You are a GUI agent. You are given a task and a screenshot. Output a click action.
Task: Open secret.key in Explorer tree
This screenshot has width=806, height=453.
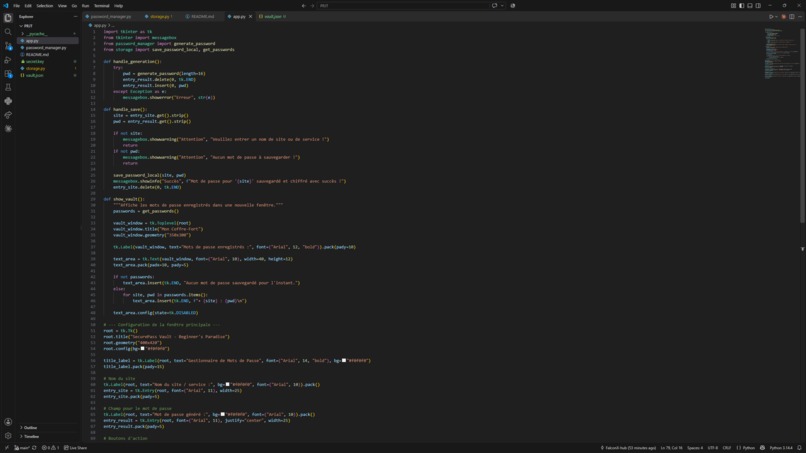(35, 62)
